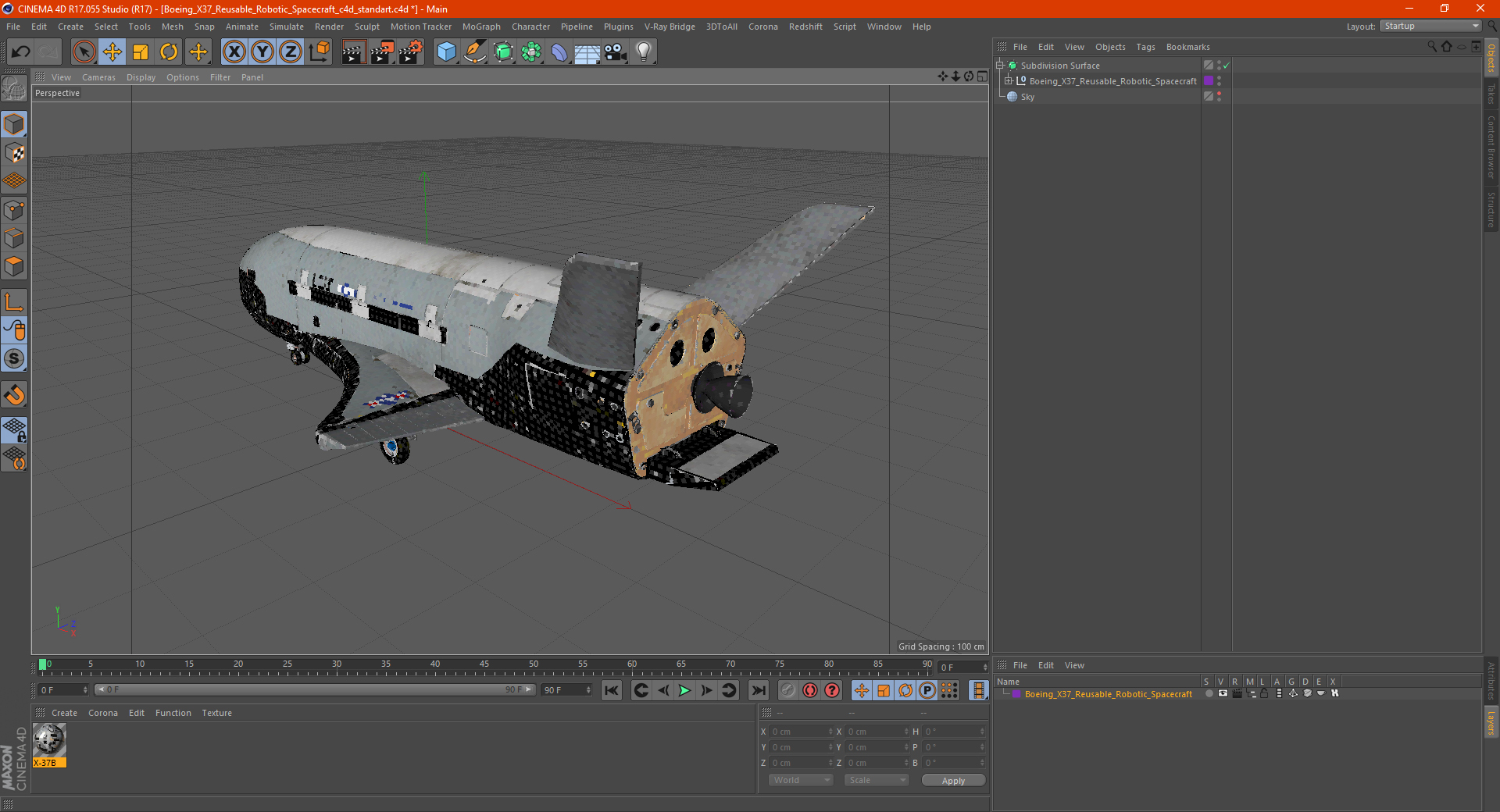Expand Boeing_X37_Reusable_Robotic_Spacecraft object
1500x812 pixels.
coord(1009,80)
